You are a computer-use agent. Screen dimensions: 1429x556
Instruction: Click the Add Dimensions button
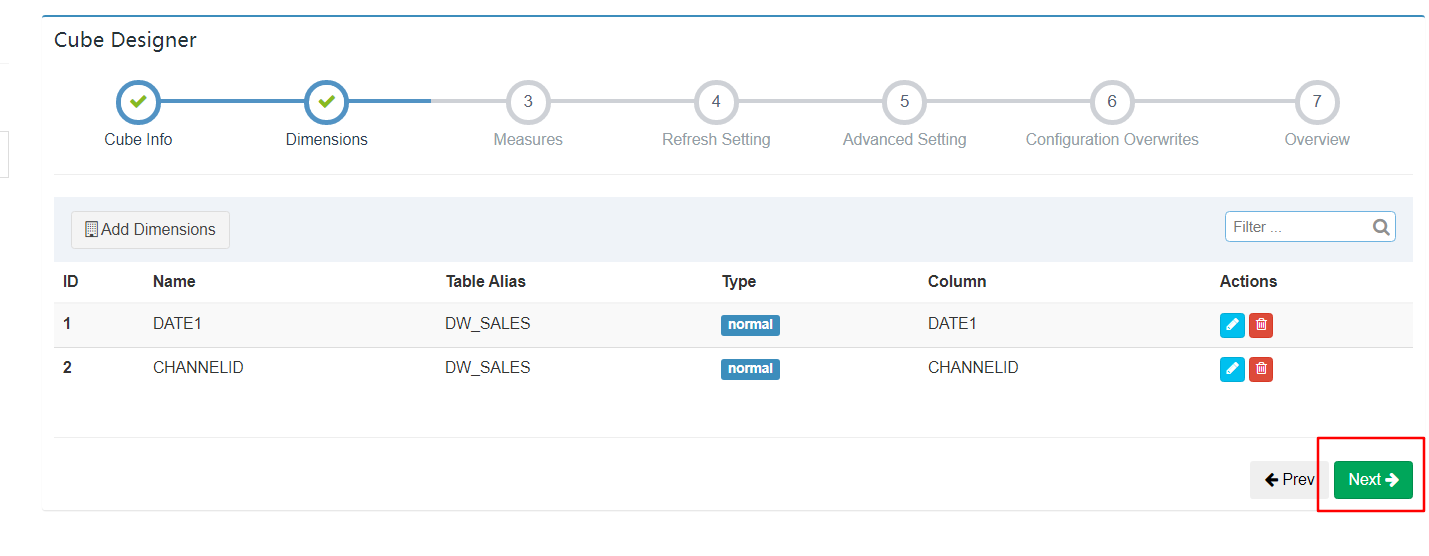coord(150,230)
